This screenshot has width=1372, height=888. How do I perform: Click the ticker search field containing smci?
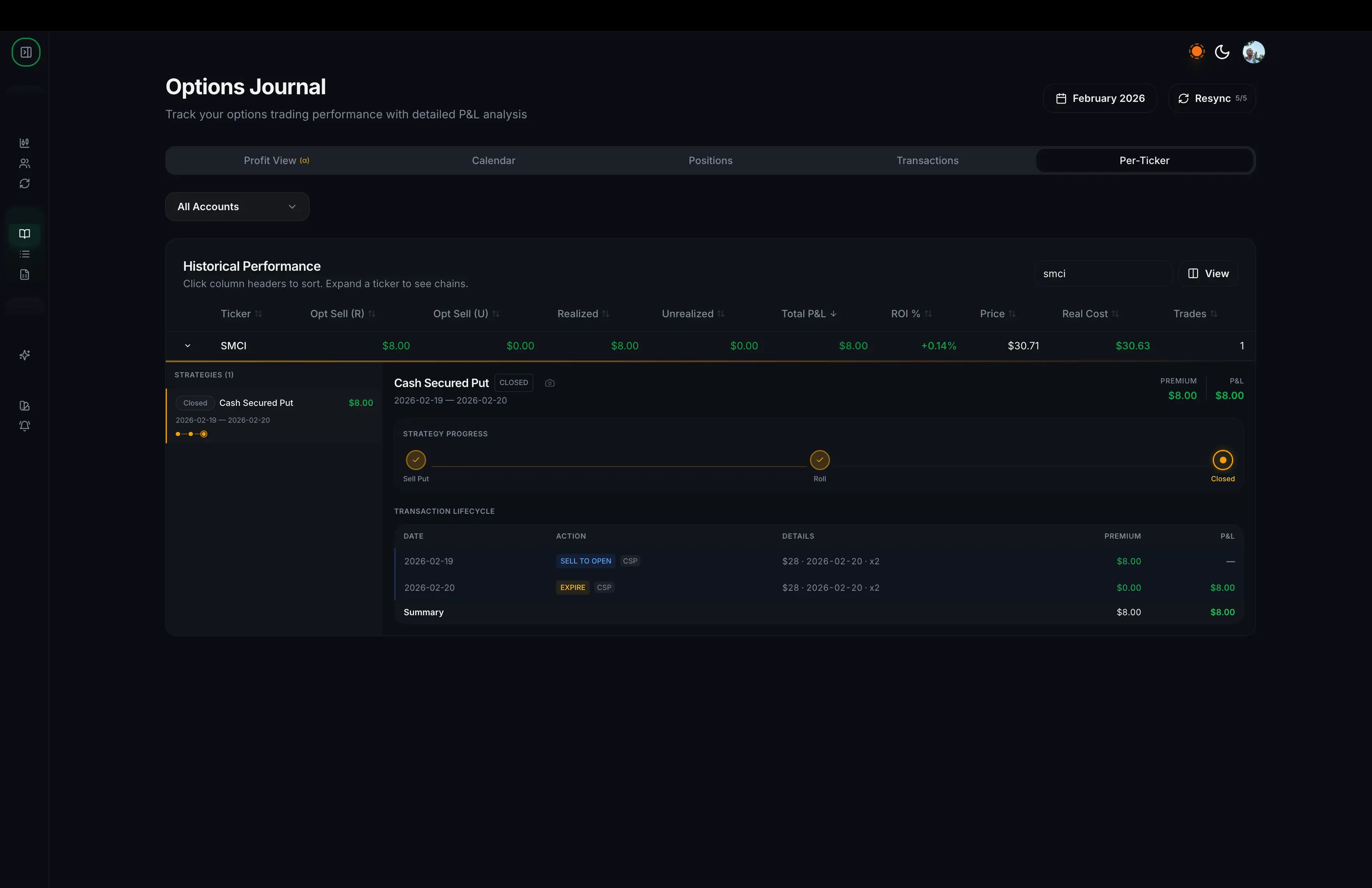click(1103, 274)
